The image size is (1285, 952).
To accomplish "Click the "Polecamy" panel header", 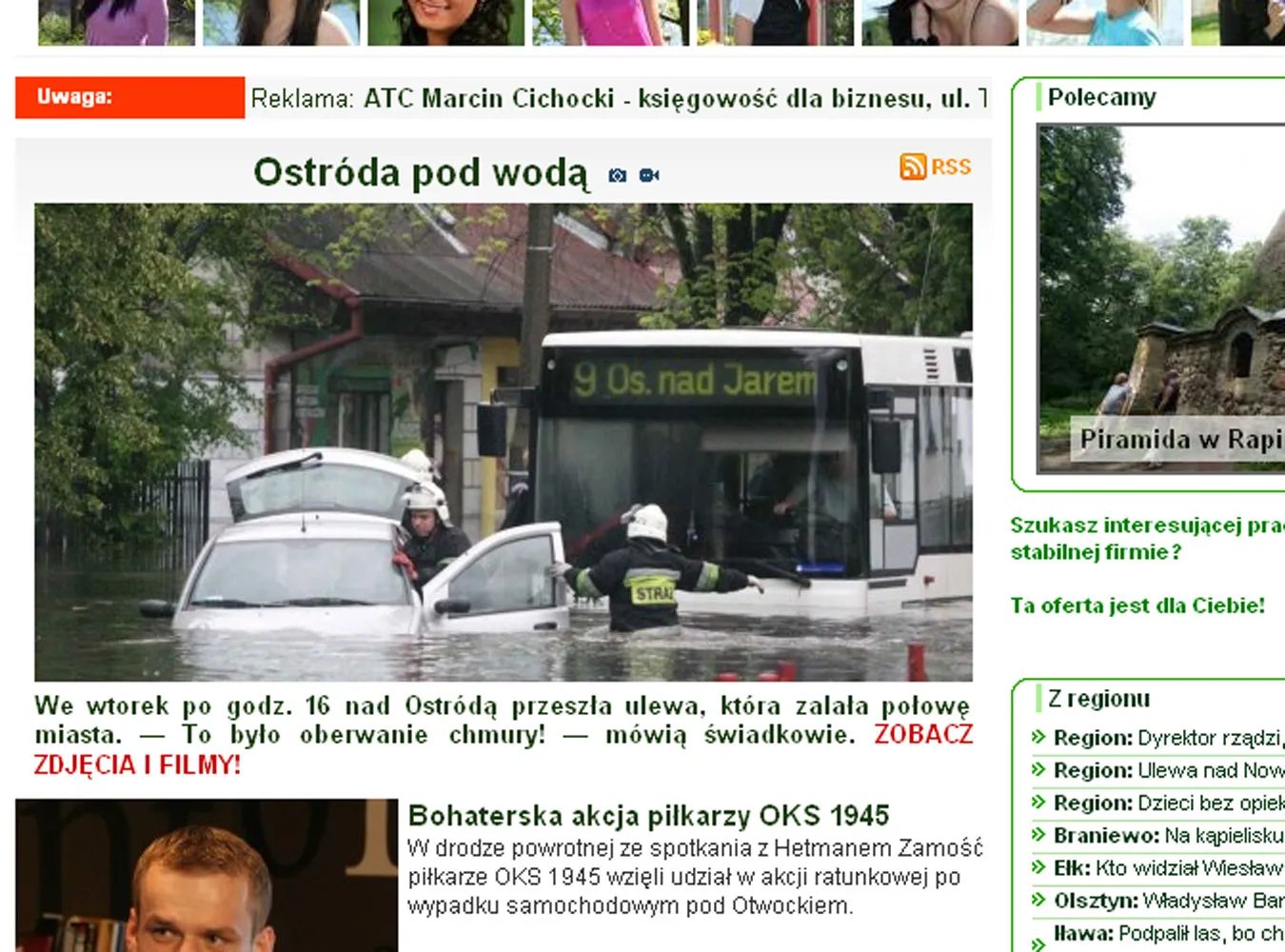I will coord(1100,96).
